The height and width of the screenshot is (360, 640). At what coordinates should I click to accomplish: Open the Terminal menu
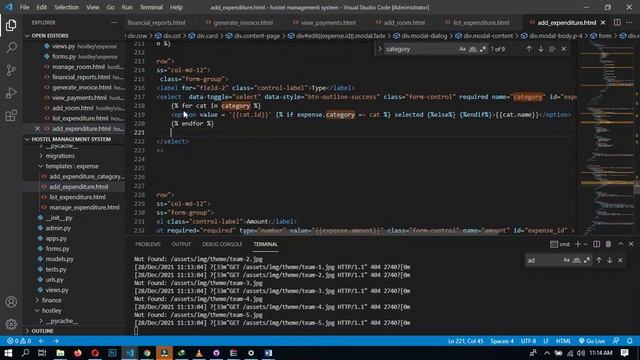coord(151,7)
